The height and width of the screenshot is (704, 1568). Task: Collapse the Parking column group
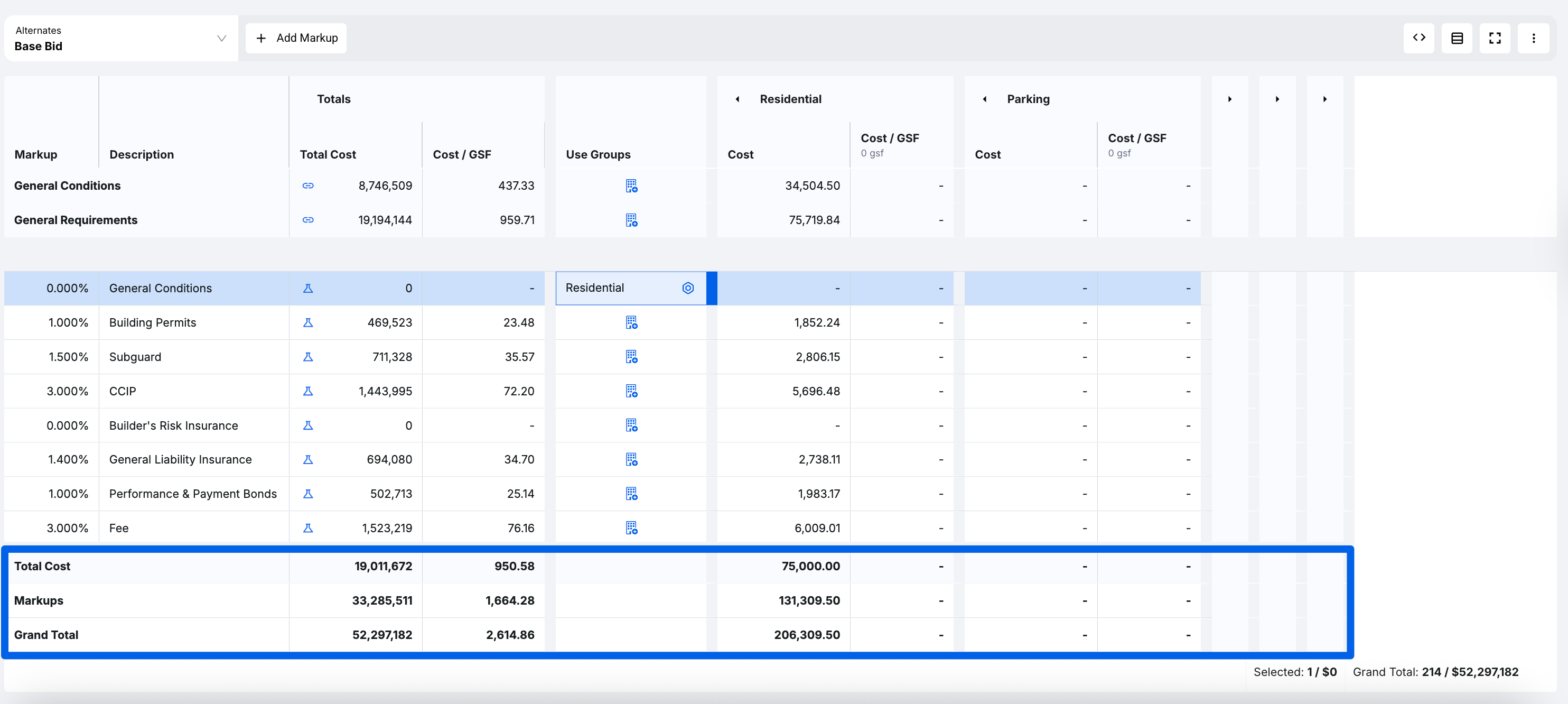click(984, 99)
